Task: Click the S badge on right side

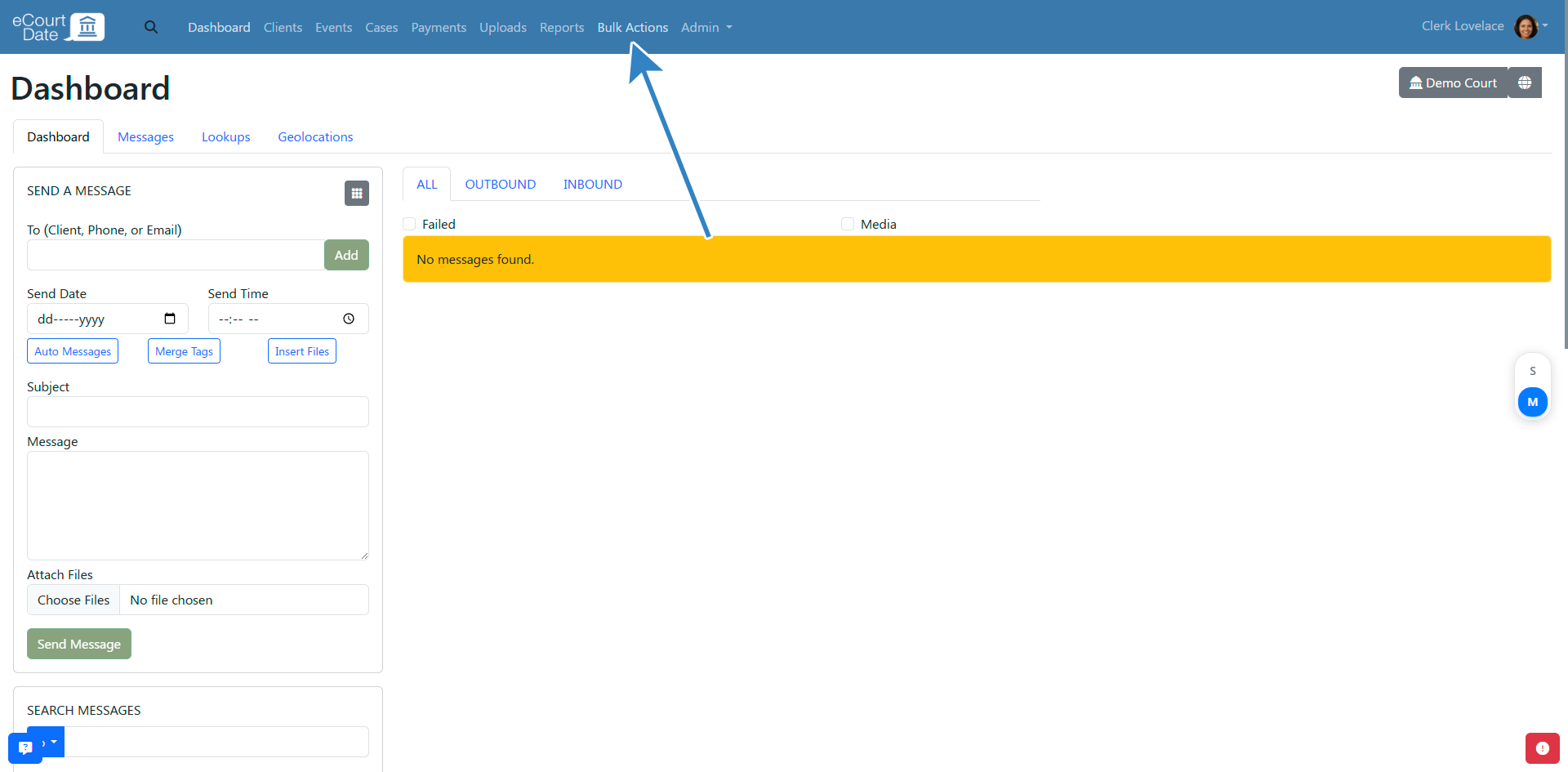Action: coord(1533,371)
